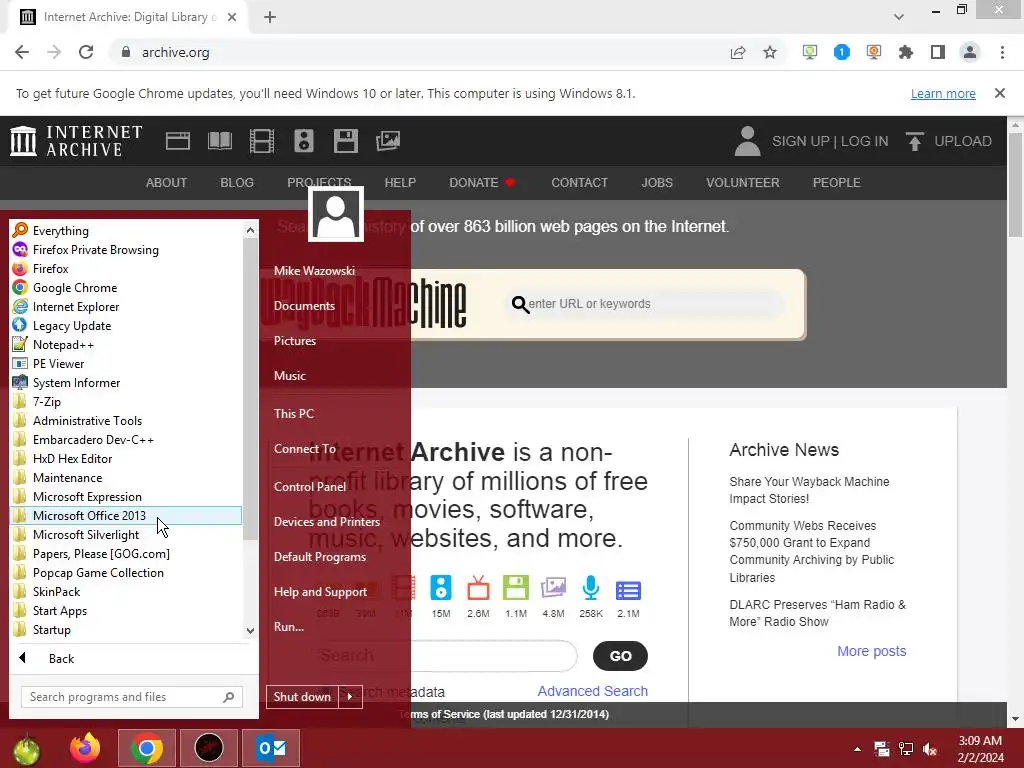The image size is (1024, 768).
Task: Click Learn more about Chrome updates
Action: pos(943,93)
